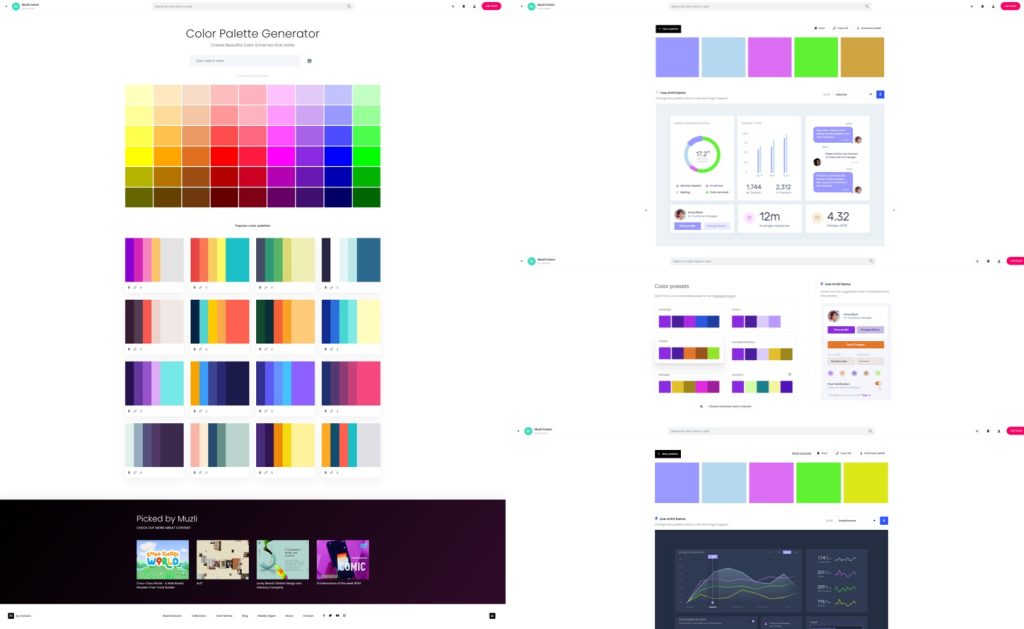Expand the triadic preset options menu

click(720, 341)
